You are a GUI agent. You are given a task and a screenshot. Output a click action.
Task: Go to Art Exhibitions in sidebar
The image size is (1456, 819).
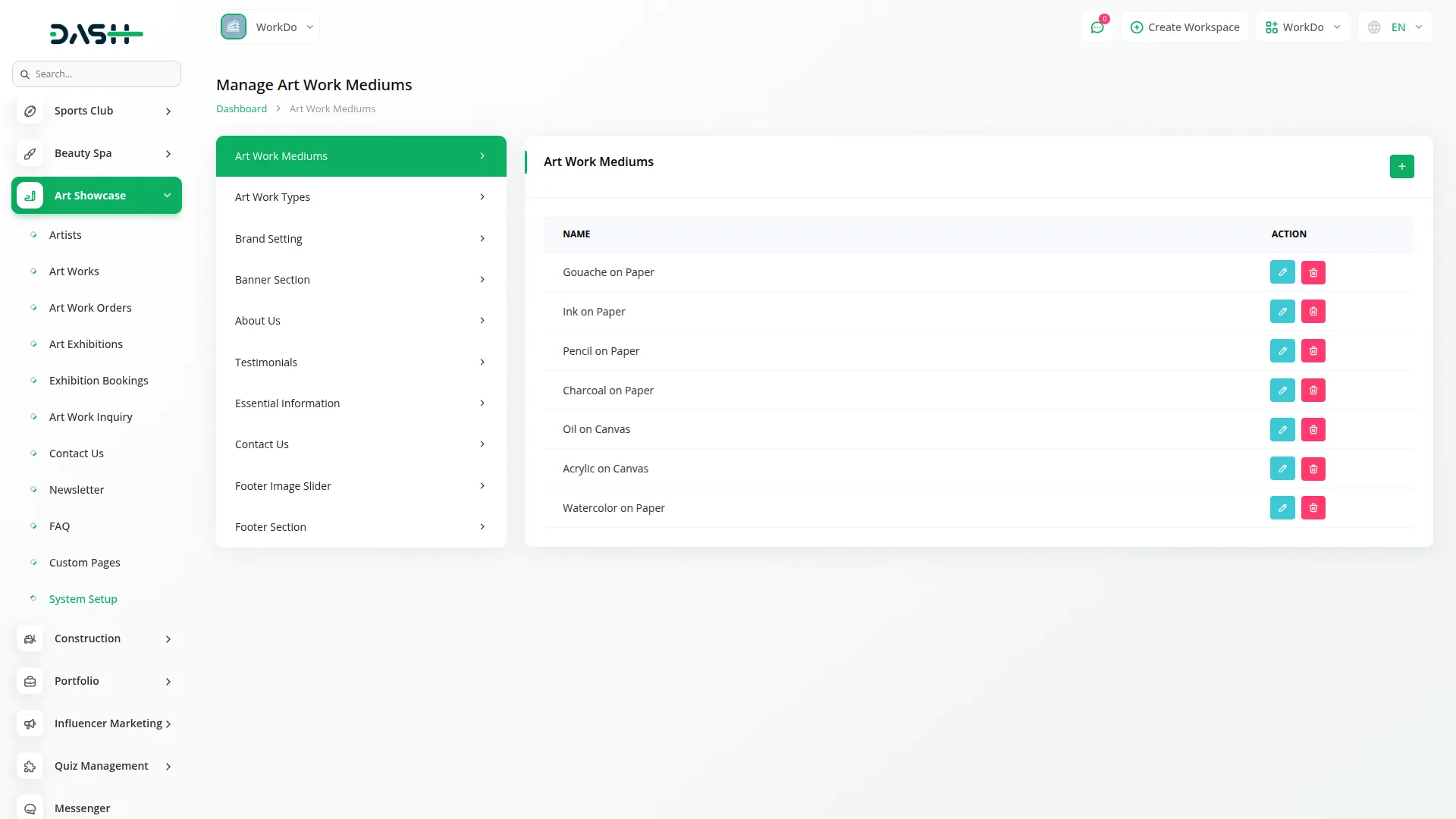point(86,344)
